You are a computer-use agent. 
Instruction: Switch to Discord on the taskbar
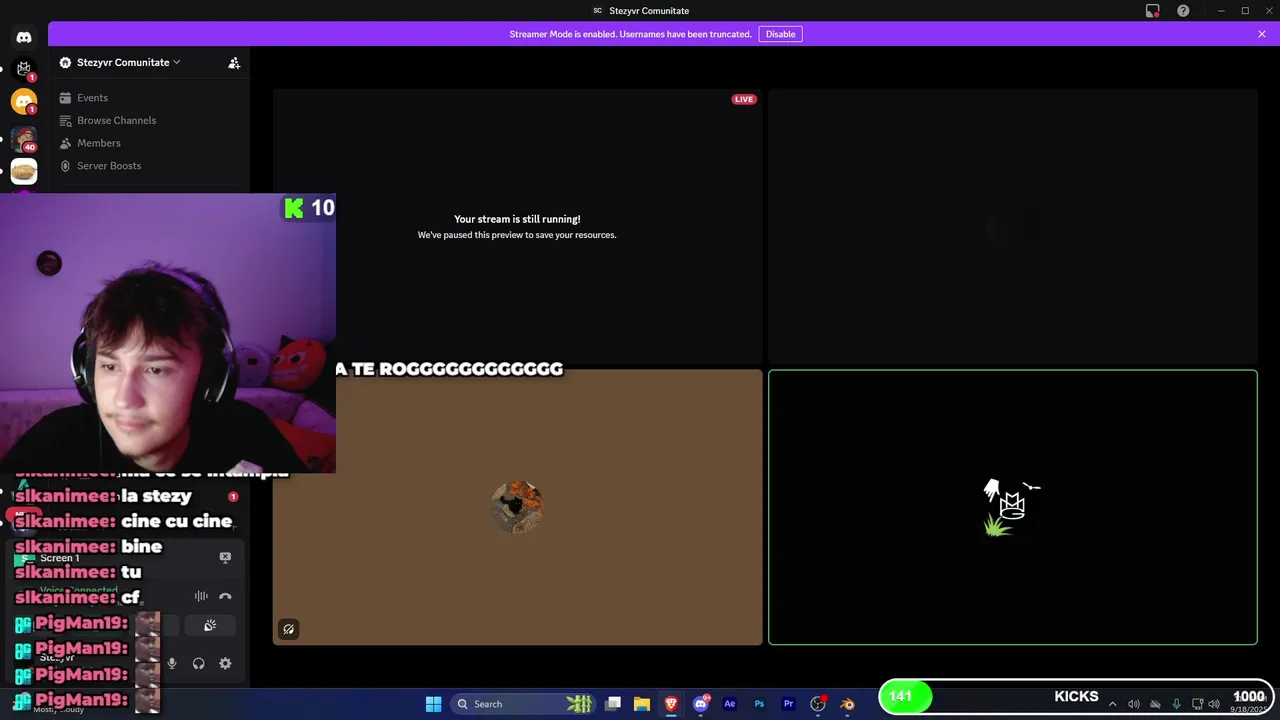click(x=701, y=704)
